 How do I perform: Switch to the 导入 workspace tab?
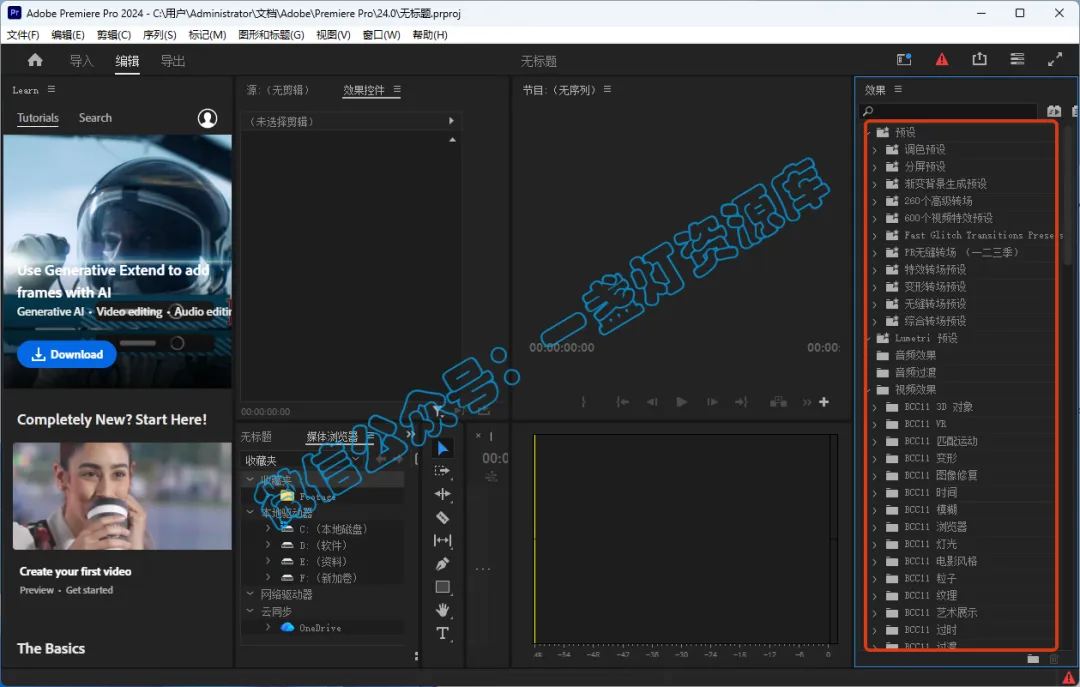(x=81, y=61)
